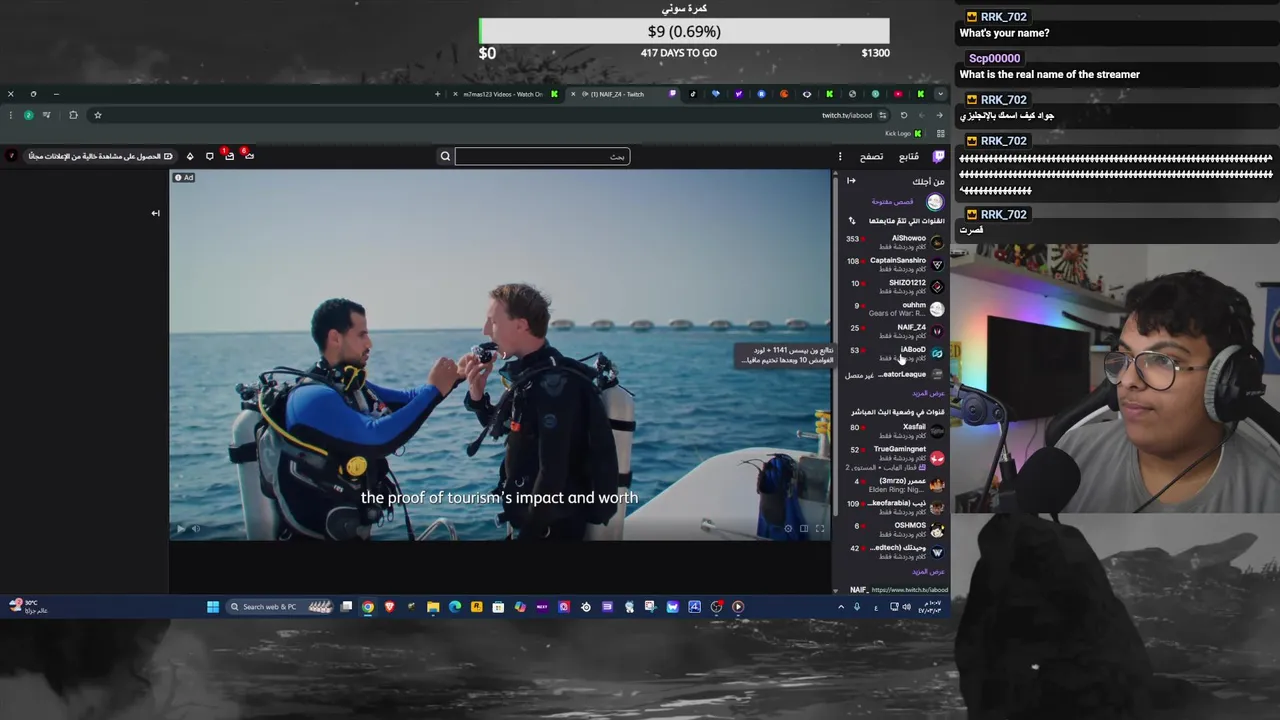This screenshot has height=720, width=1280.
Task: Open the system tray volume icon
Action: (906, 607)
